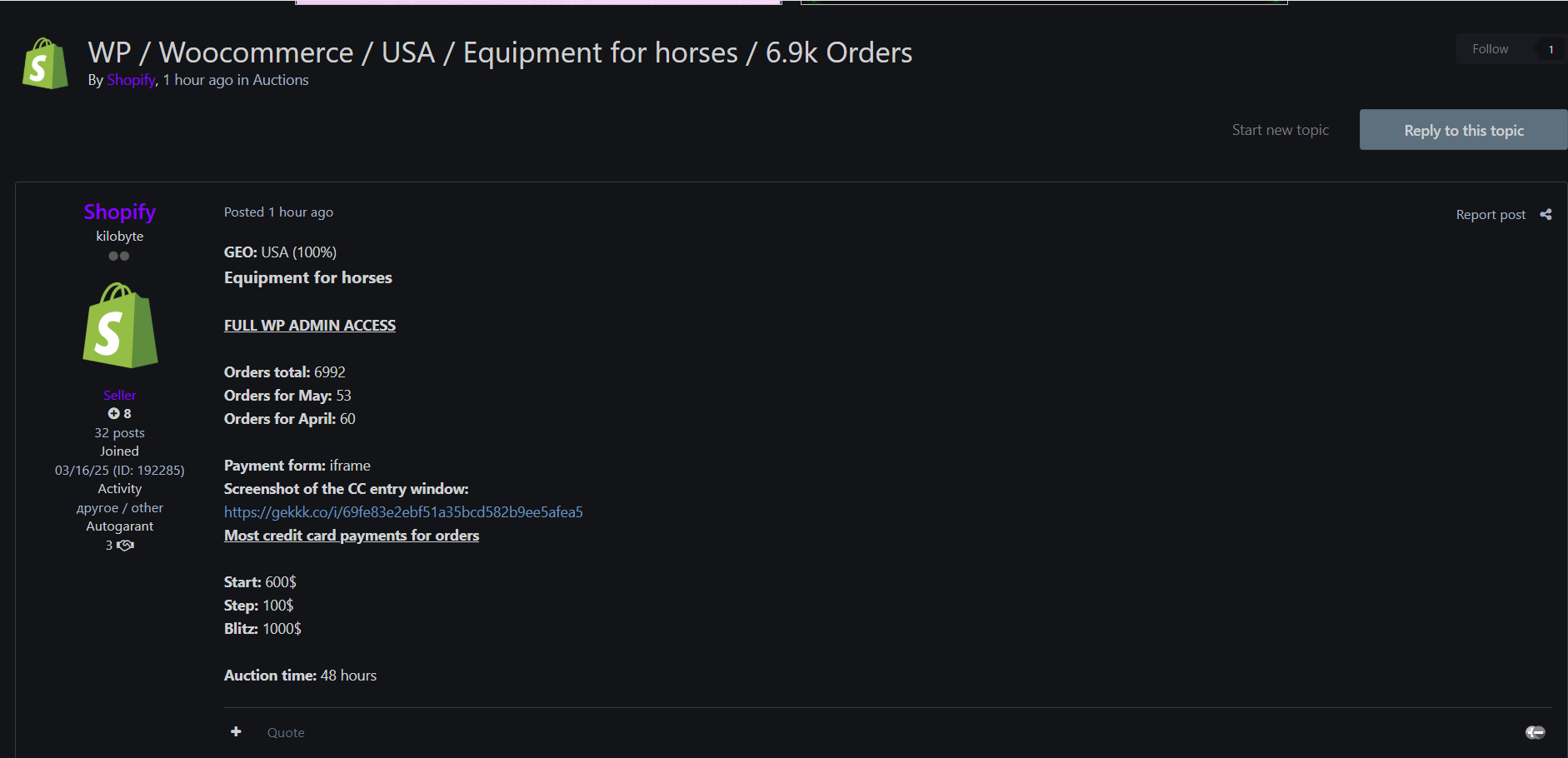1568x758 pixels.
Task: Open the gekkk.co screenshot link
Action: [x=403, y=512]
